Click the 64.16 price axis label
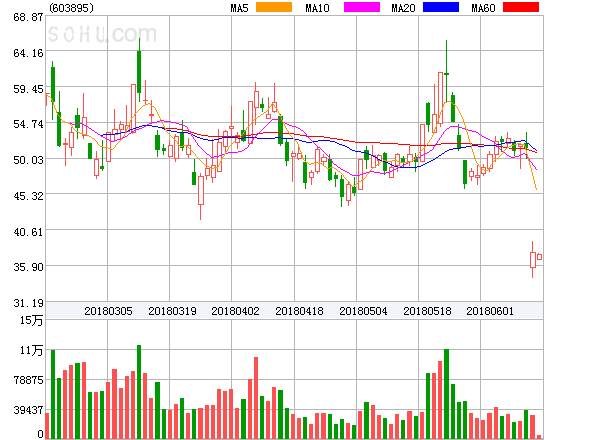600x440 pixels. pos(28,53)
